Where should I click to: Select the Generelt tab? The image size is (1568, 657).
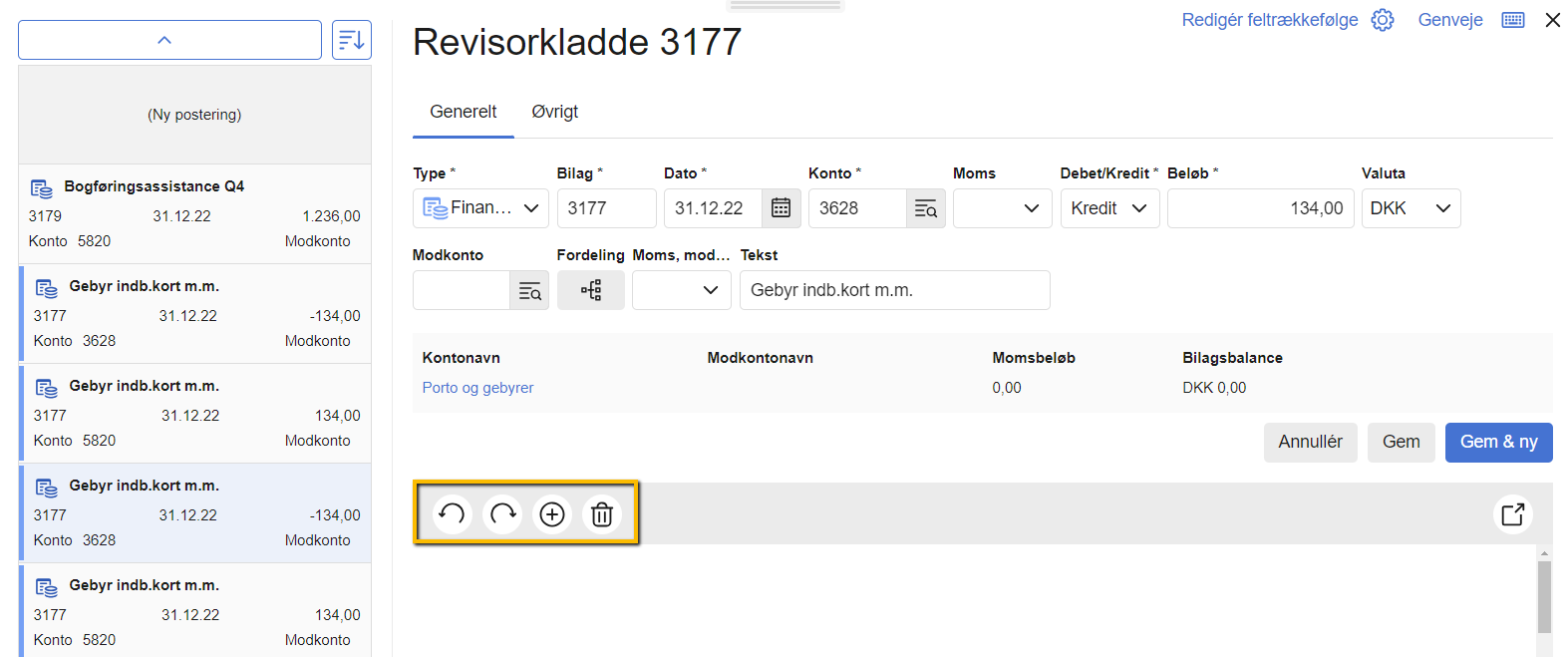463,112
